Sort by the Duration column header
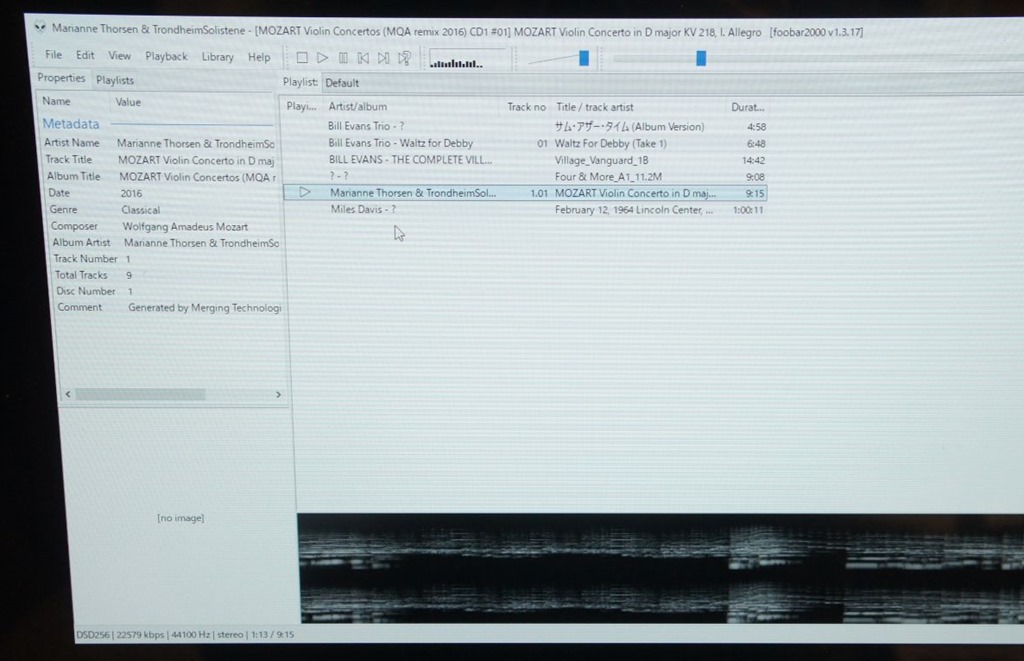This screenshot has width=1024, height=661. tap(747, 107)
